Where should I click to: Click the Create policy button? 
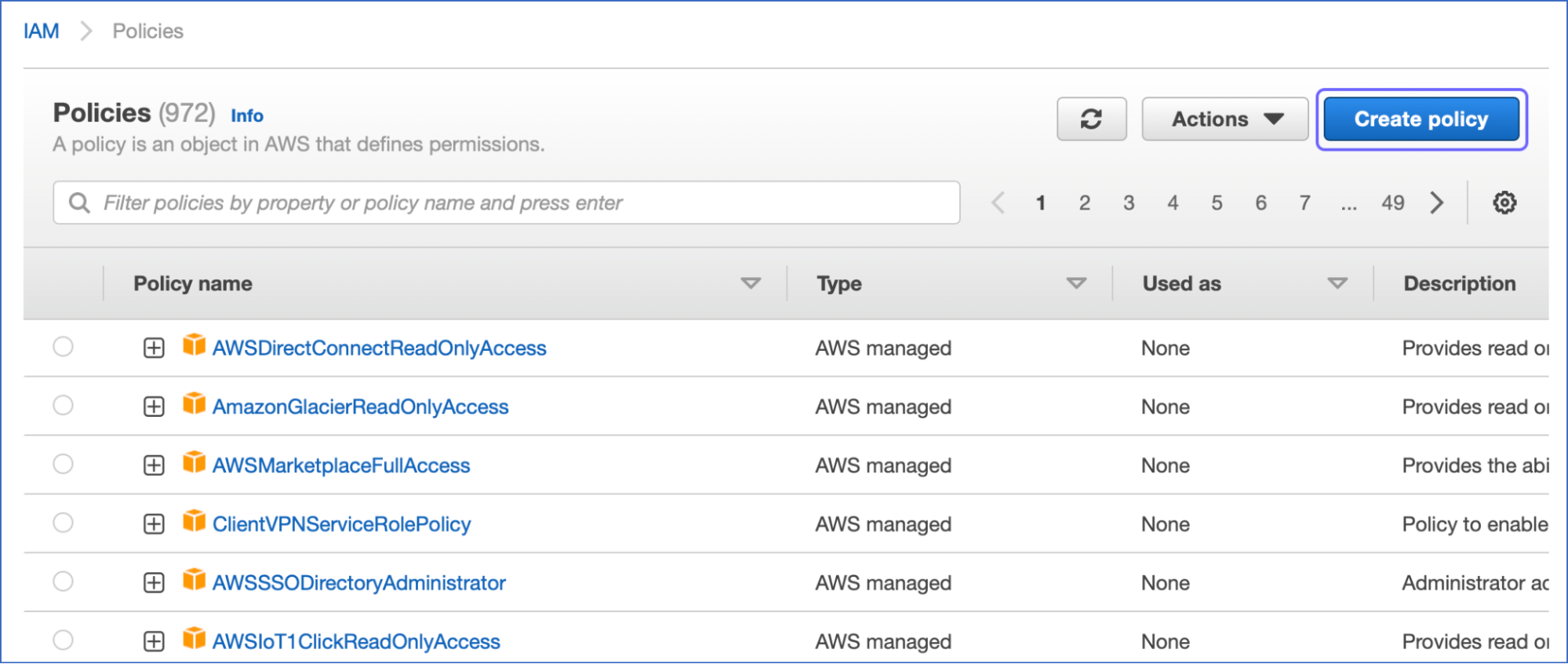pyautogui.click(x=1421, y=119)
